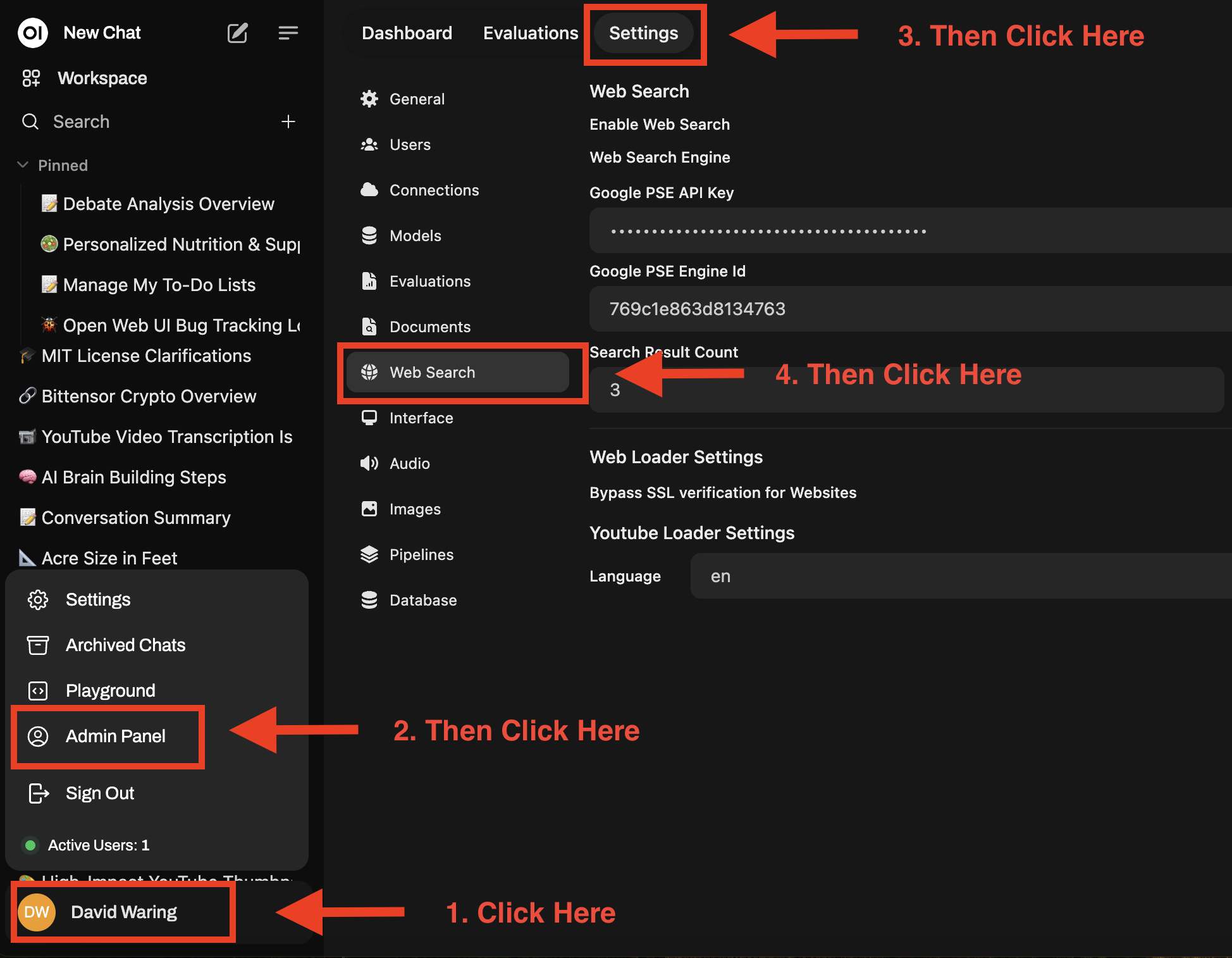Click the Models stack icon

pos(369,235)
